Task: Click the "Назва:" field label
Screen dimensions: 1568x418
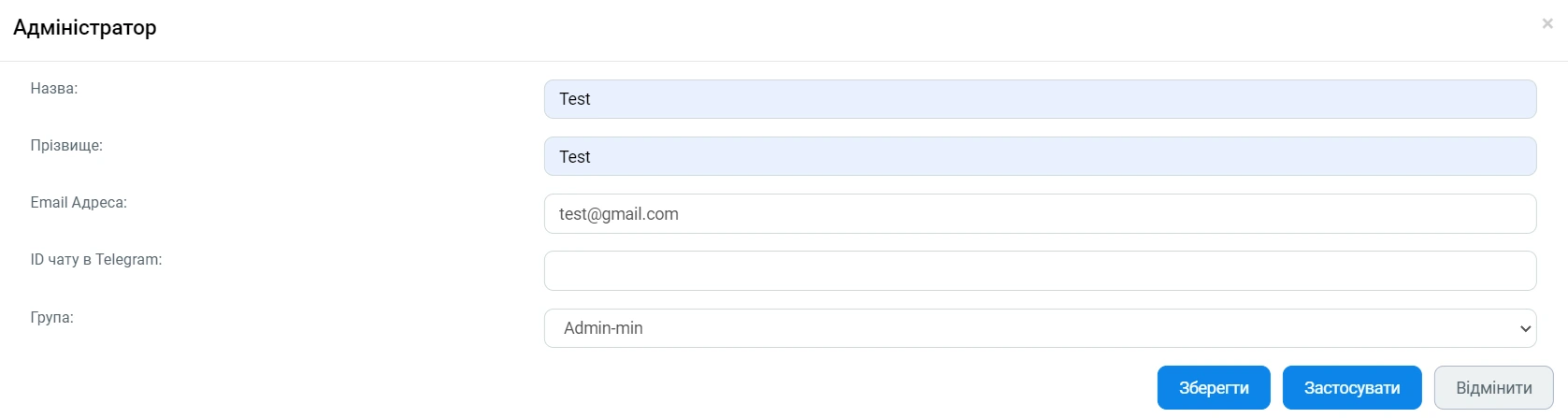Action: tap(54, 89)
